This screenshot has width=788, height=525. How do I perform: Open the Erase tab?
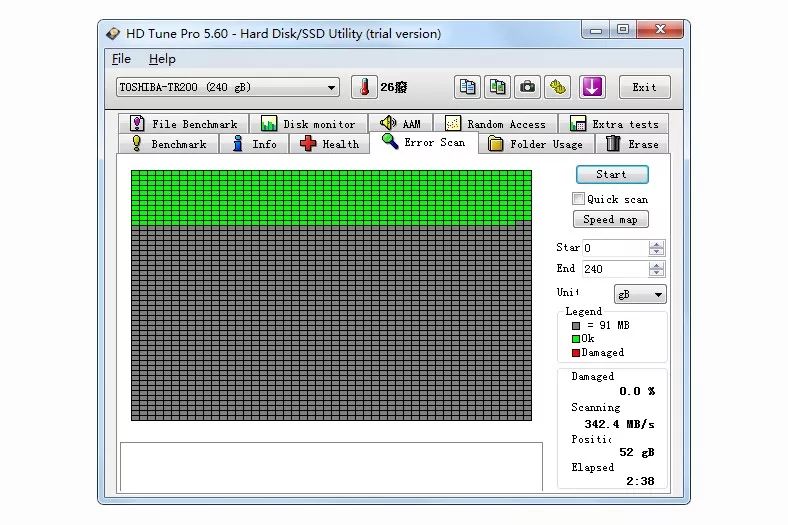click(x=632, y=144)
